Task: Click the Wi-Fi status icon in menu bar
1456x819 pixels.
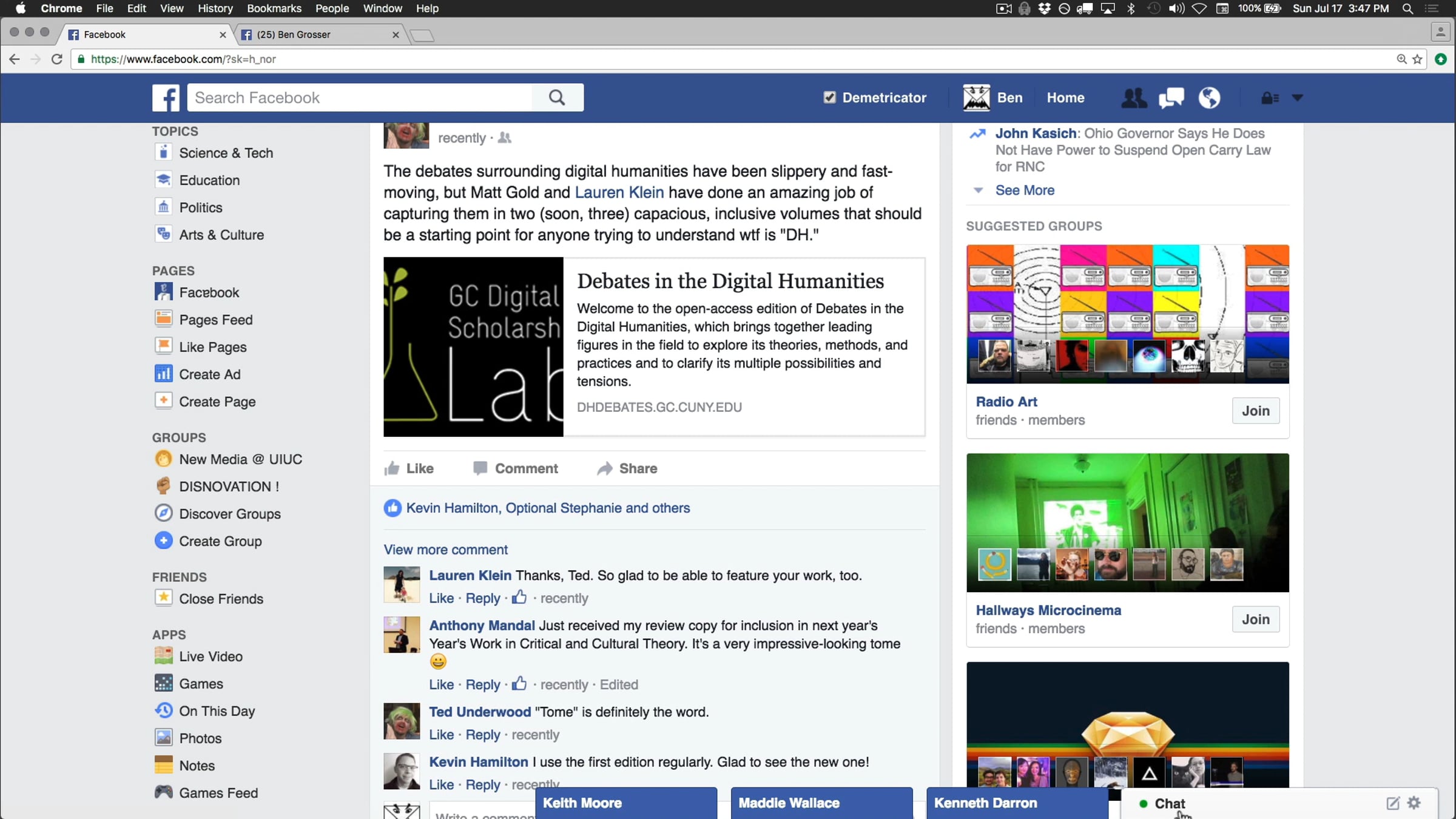Action: coord(1199,8)
